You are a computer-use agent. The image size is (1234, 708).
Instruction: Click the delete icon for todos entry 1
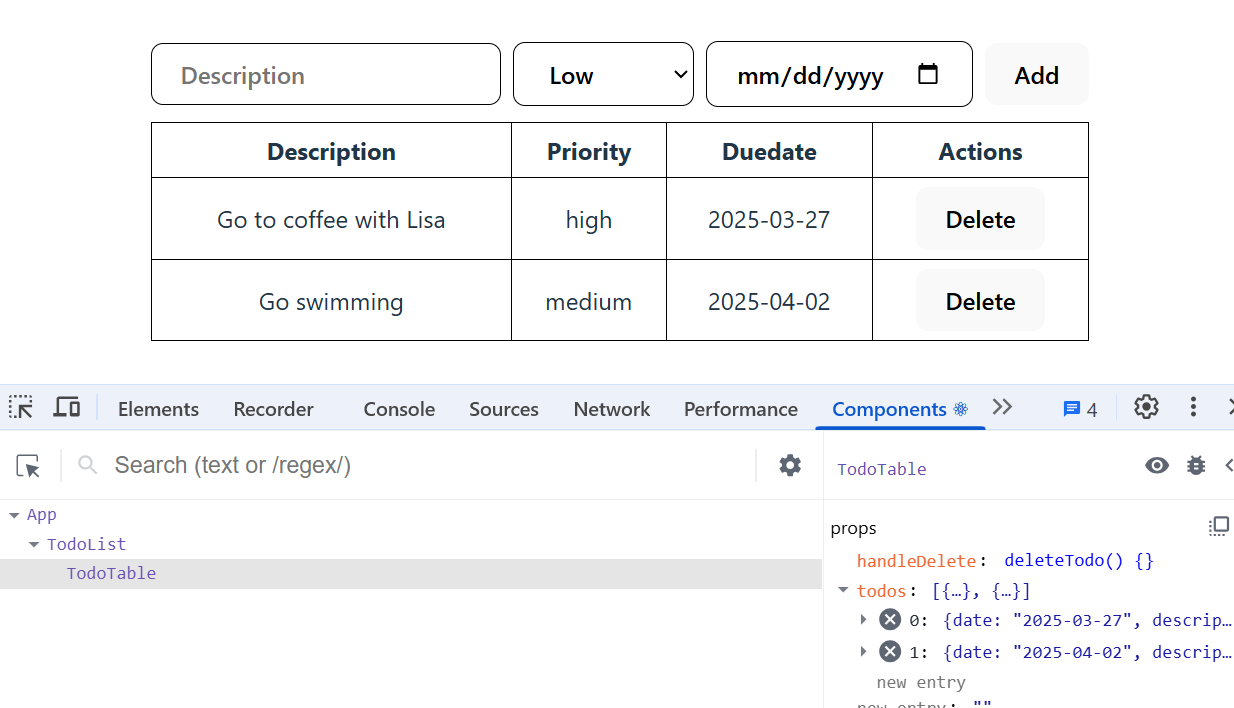890,652
